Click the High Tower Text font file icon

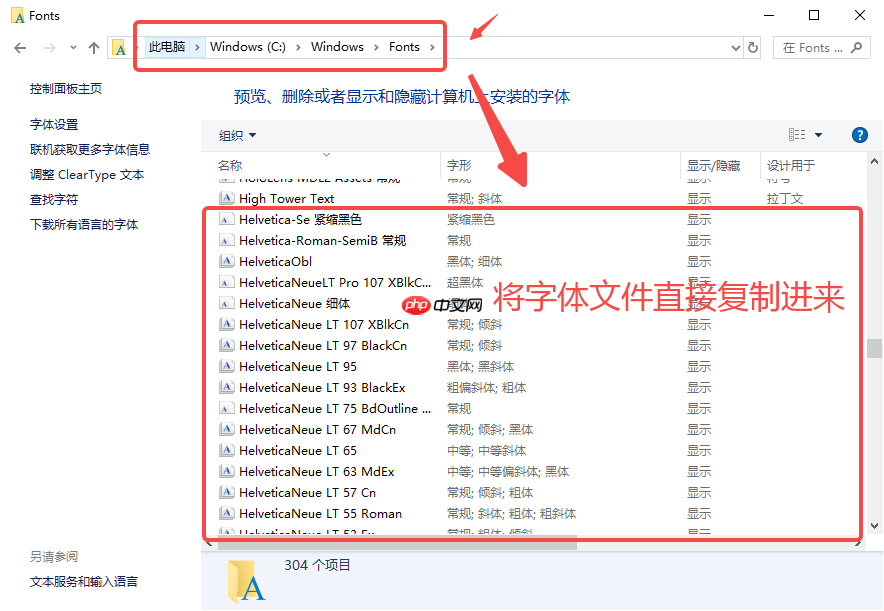tap(225, 198)
